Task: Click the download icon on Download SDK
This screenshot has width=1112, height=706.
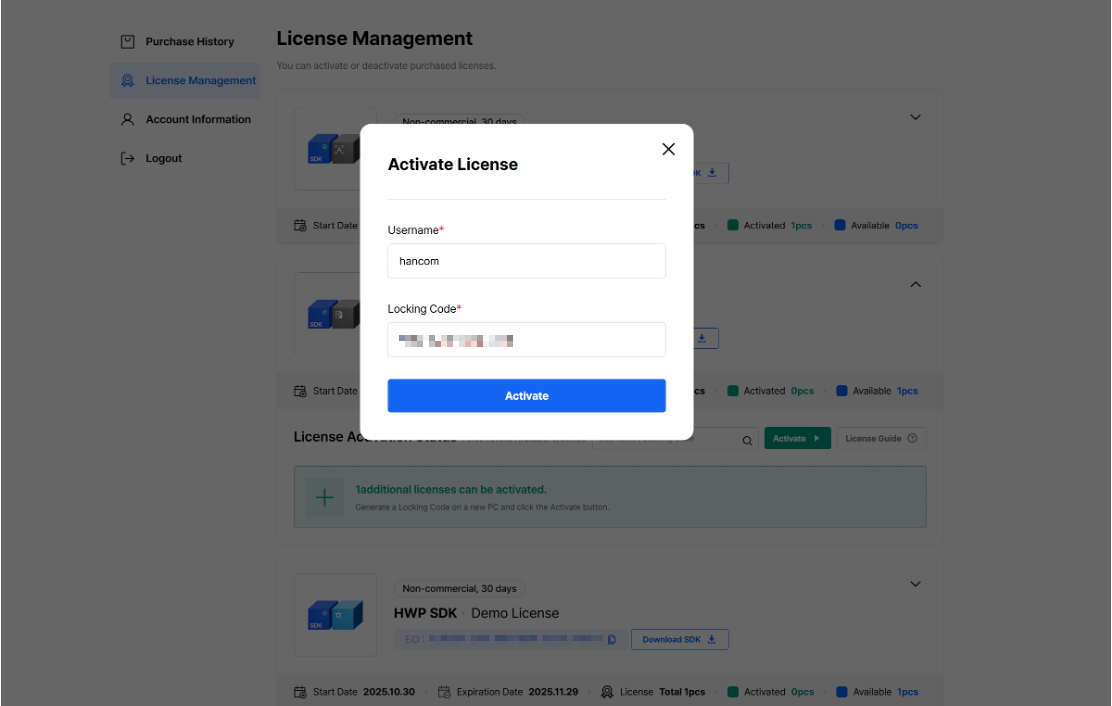Action: tap(714, 639)
